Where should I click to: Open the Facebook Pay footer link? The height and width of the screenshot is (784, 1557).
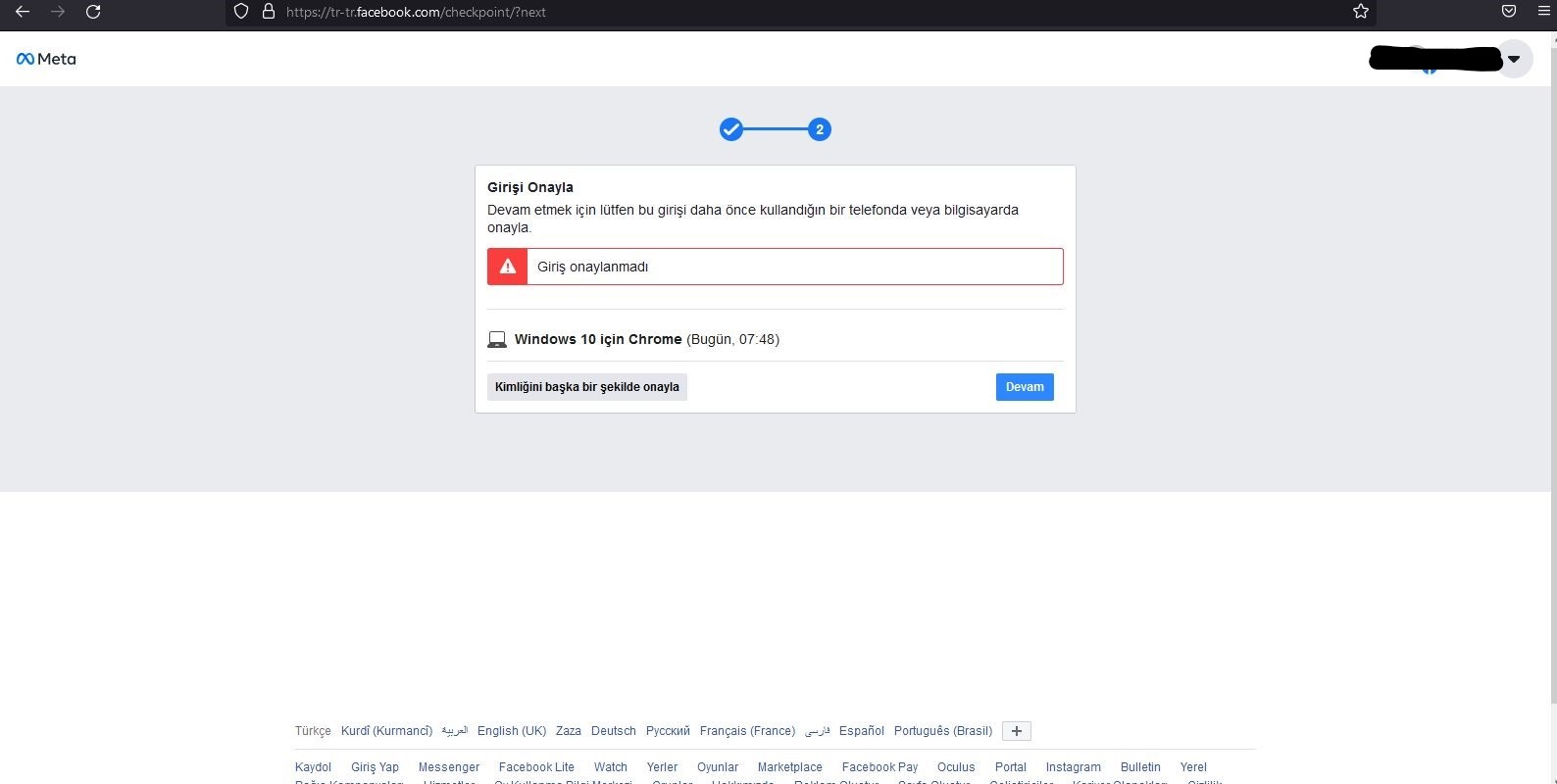[880, 767]
